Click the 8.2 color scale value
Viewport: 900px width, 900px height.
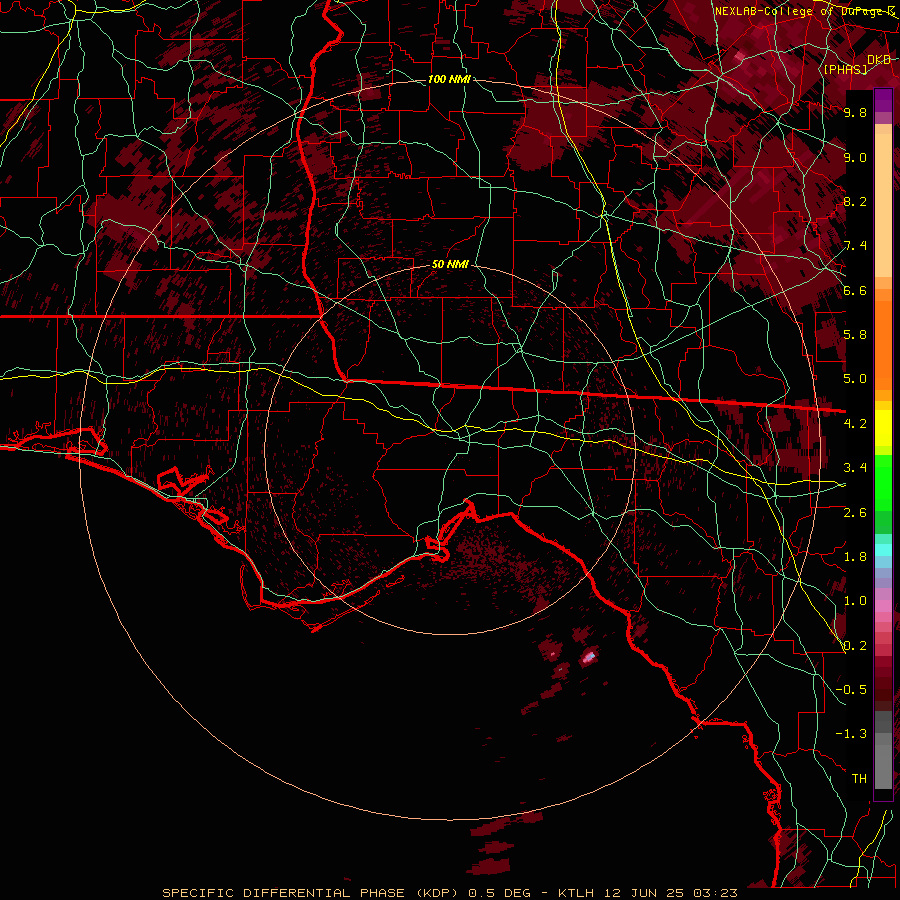click(855, 201)
